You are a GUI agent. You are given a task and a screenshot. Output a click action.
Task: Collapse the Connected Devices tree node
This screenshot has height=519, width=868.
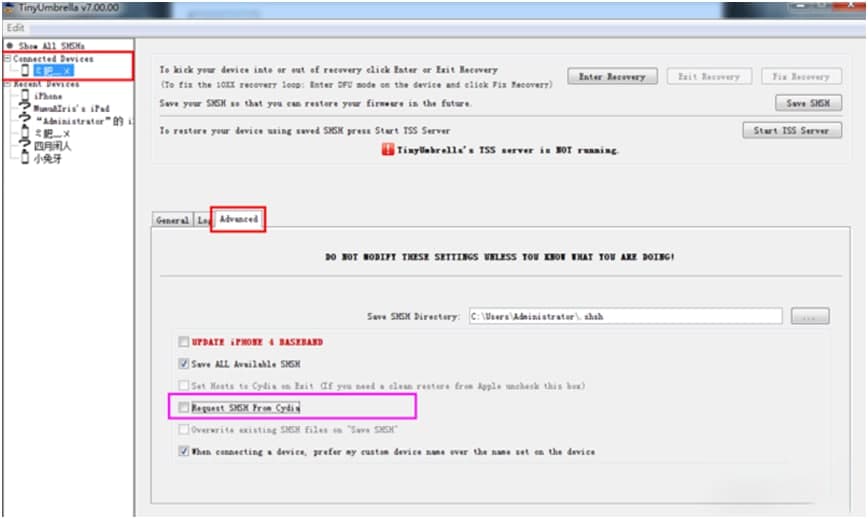[8, 58]
